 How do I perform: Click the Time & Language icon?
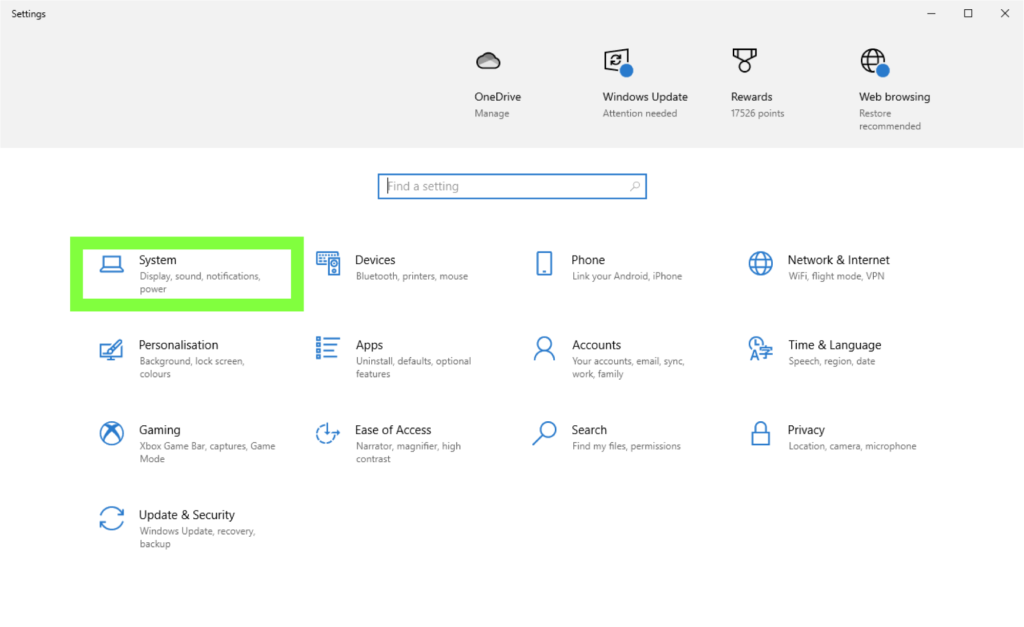coord(760,348)
